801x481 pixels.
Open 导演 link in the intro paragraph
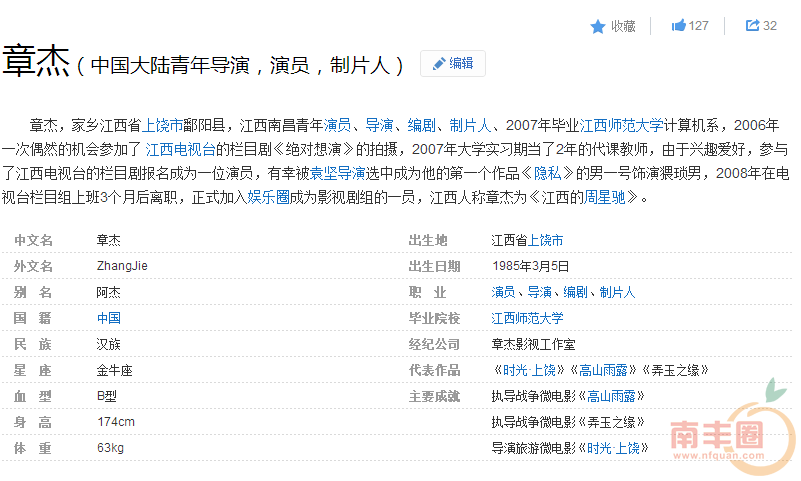(379, 125)
